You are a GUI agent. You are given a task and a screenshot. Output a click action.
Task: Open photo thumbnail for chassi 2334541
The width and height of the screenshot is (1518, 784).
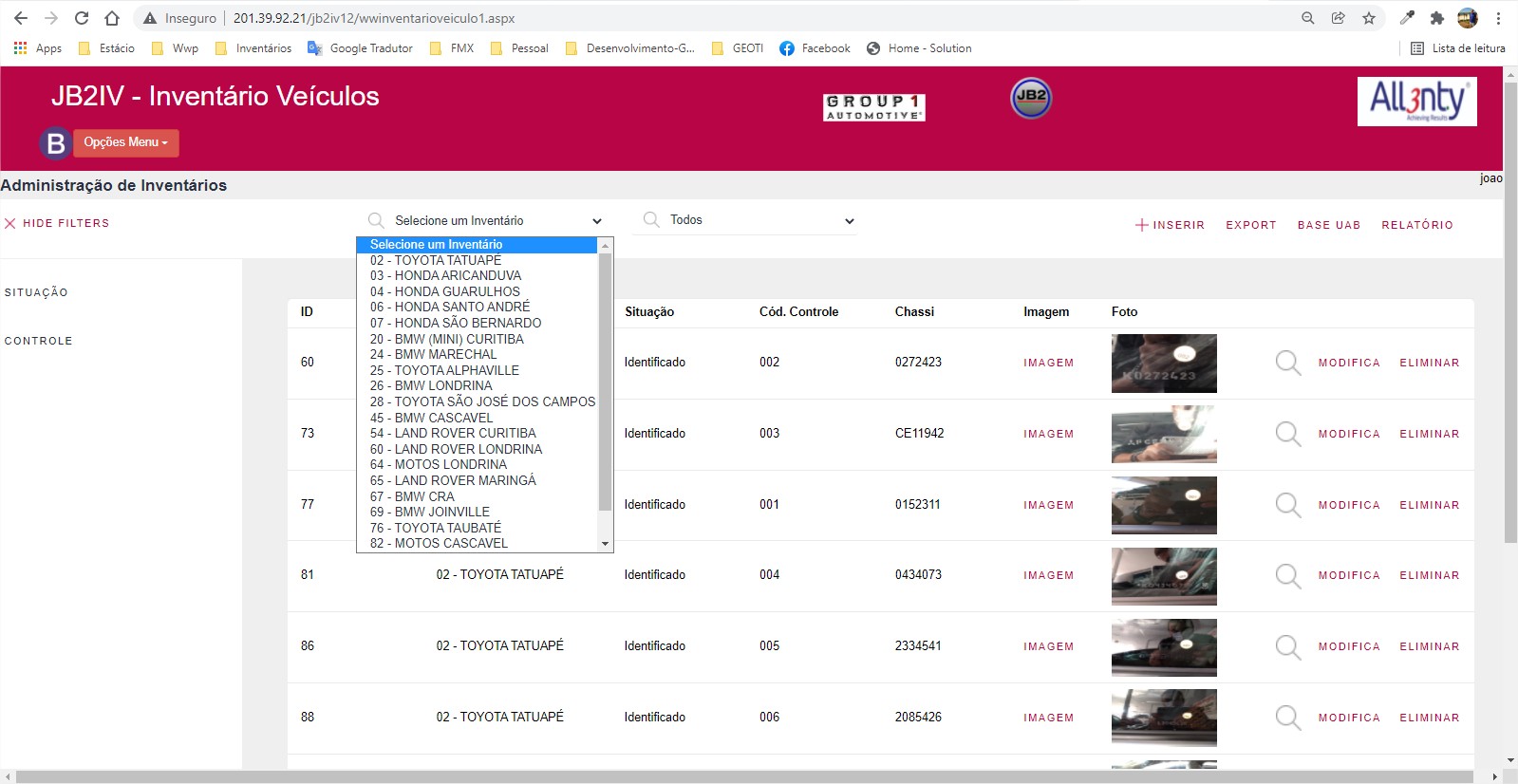1164,647
